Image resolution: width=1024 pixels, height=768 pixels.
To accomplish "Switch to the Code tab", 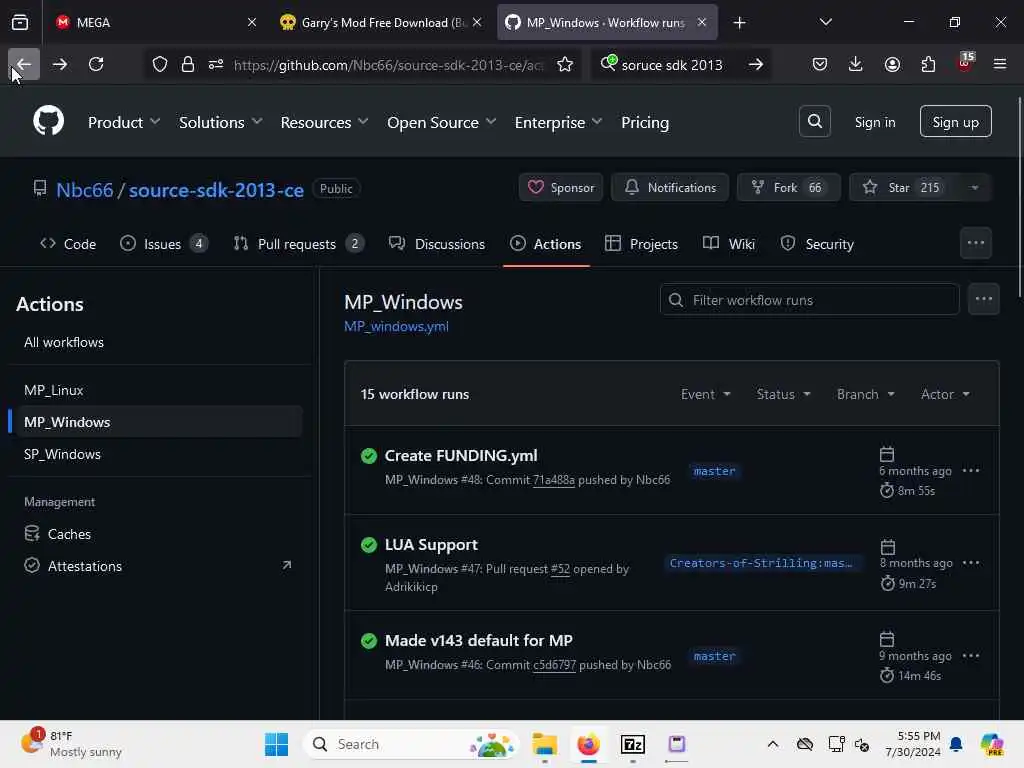I will pyautogui.click(x=68, y=244).
